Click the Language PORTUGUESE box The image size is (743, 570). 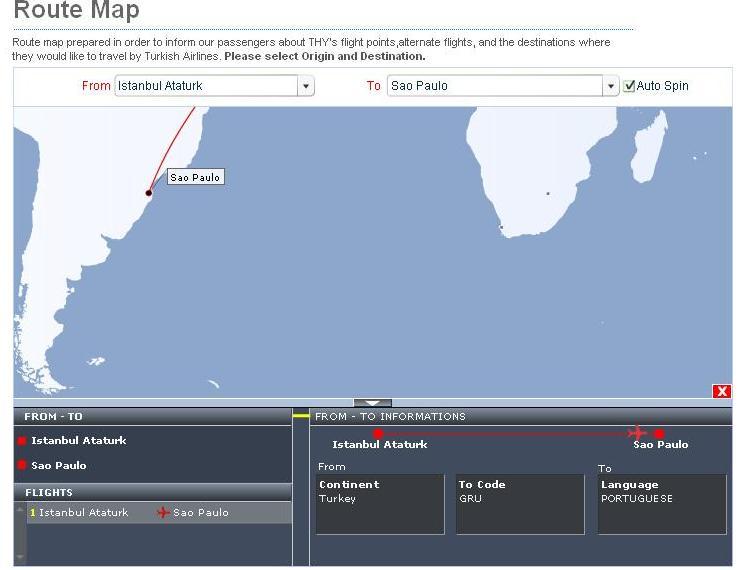coord(662,504)
